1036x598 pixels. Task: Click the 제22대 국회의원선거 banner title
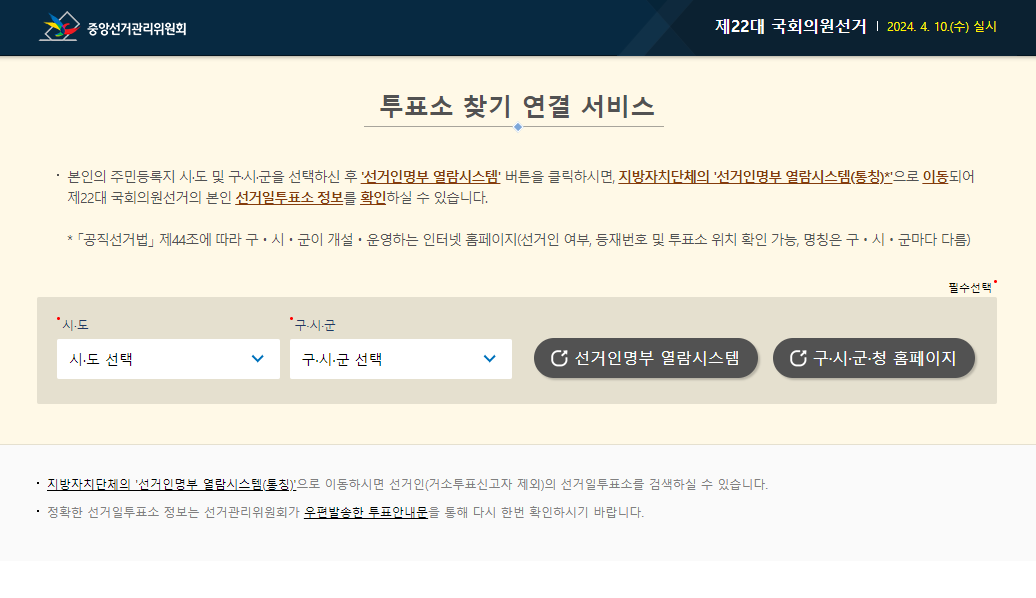pos(790,26)
